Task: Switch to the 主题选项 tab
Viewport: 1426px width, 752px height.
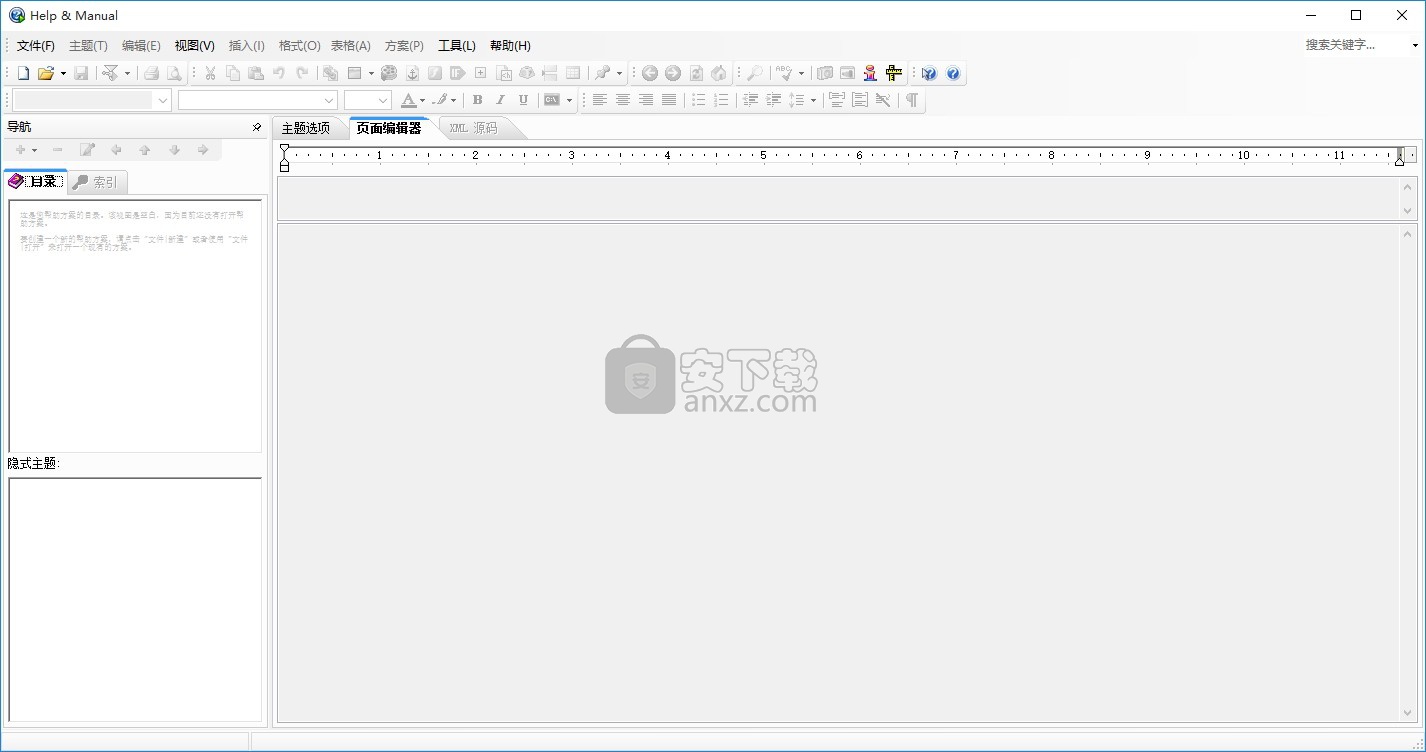Action: (x=305, y=128)
